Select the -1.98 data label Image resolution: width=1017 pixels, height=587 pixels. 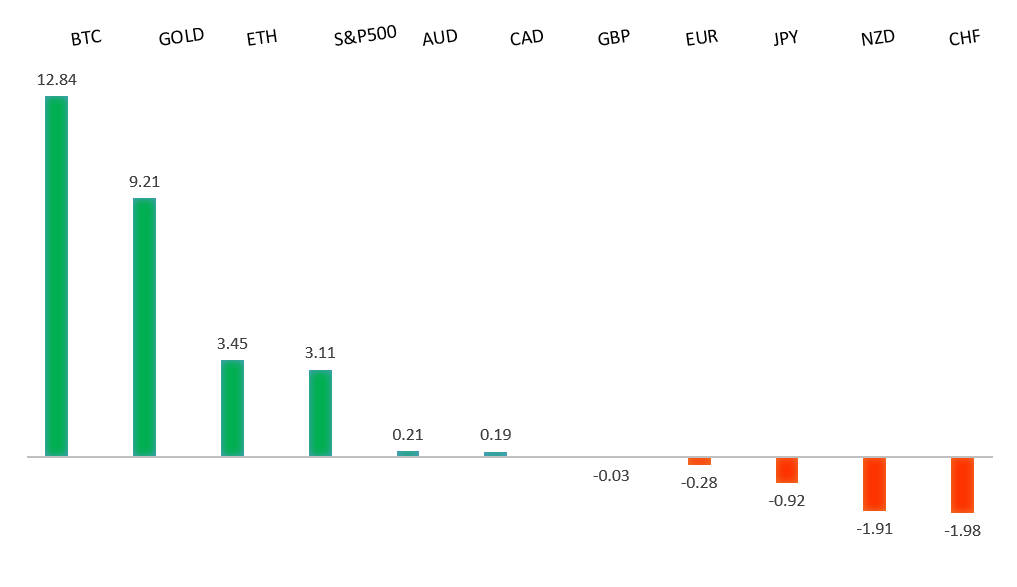point(962,530)
